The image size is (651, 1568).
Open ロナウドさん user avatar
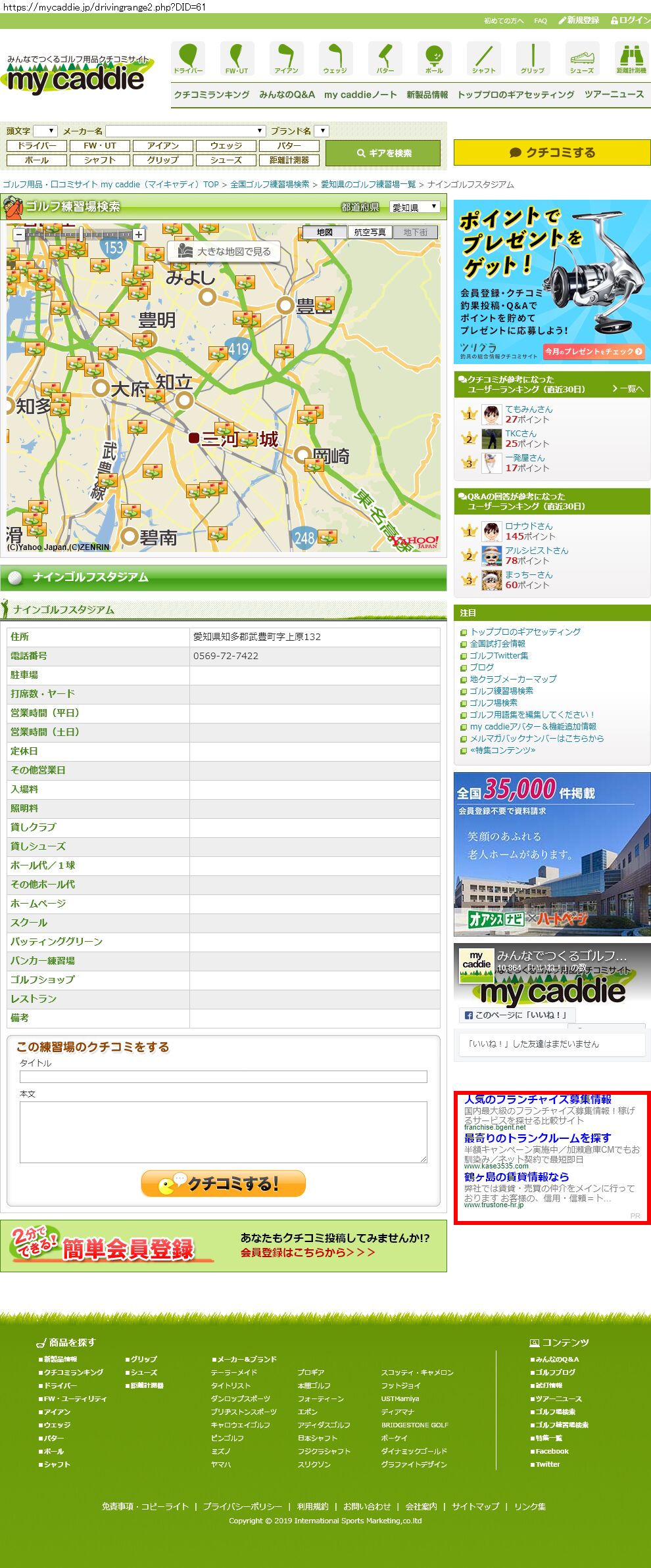[x=491, y=532]
